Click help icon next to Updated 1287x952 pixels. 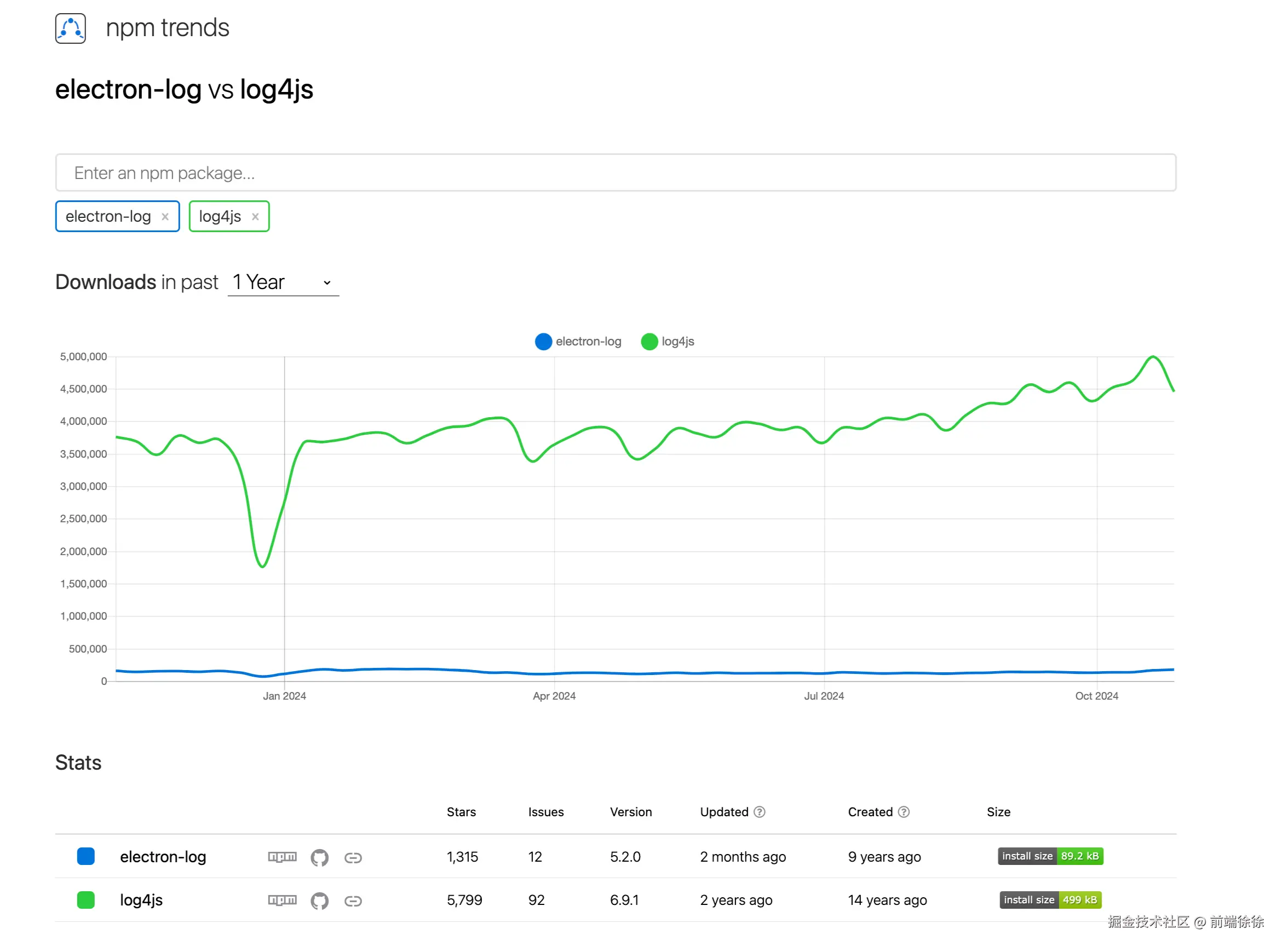click(760, 812)
